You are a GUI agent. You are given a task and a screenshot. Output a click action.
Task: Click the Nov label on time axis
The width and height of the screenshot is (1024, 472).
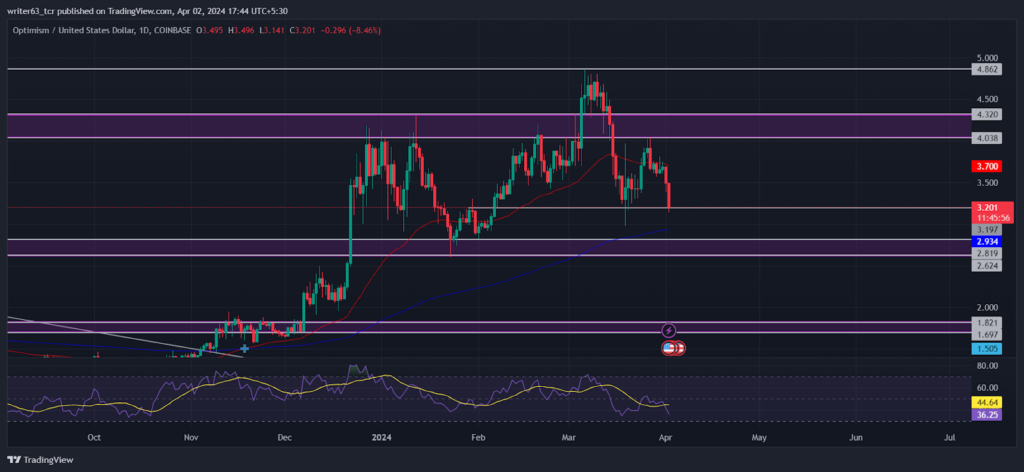click(190, 437)
